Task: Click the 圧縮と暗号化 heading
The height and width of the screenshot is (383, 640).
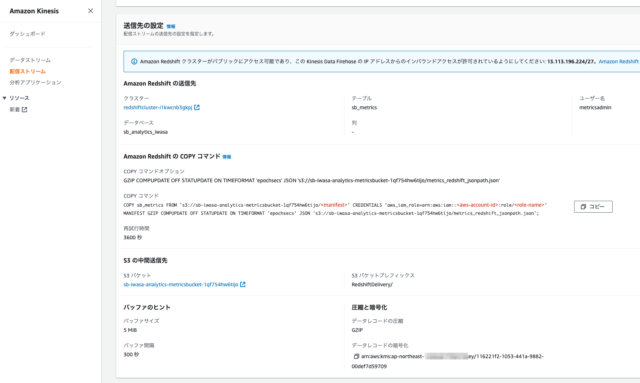Action: 369,307
